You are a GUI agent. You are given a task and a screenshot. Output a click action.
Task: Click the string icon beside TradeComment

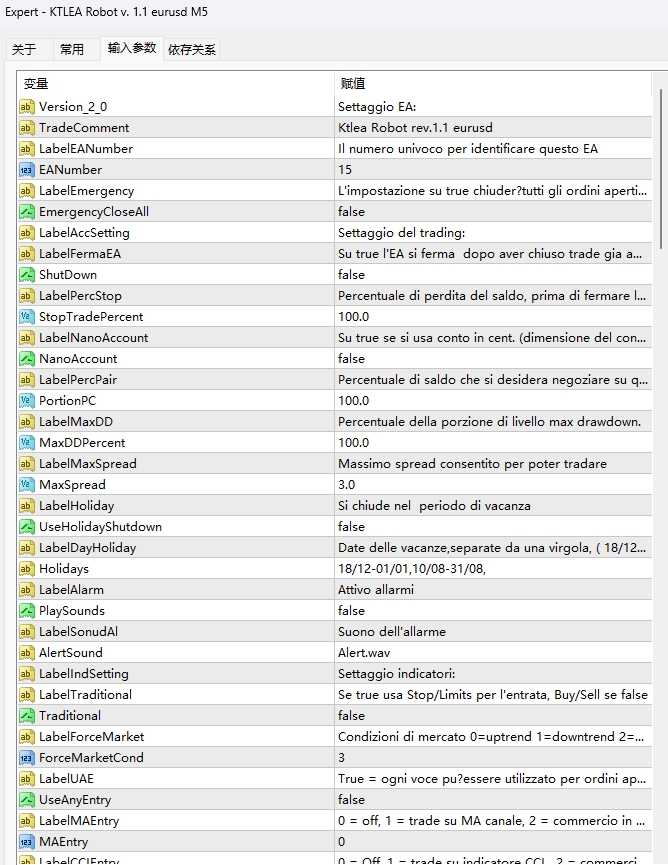pyautogui.click(x=26, y=127)
